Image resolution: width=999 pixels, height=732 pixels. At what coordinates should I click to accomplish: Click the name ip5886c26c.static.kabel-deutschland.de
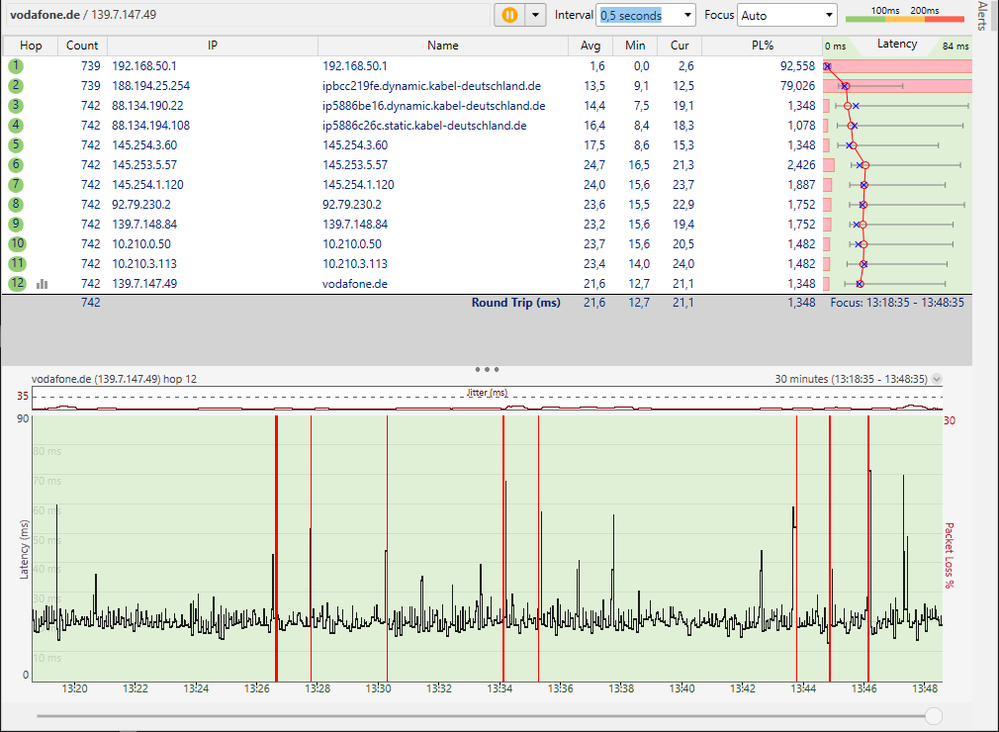(x=424, y=125)
